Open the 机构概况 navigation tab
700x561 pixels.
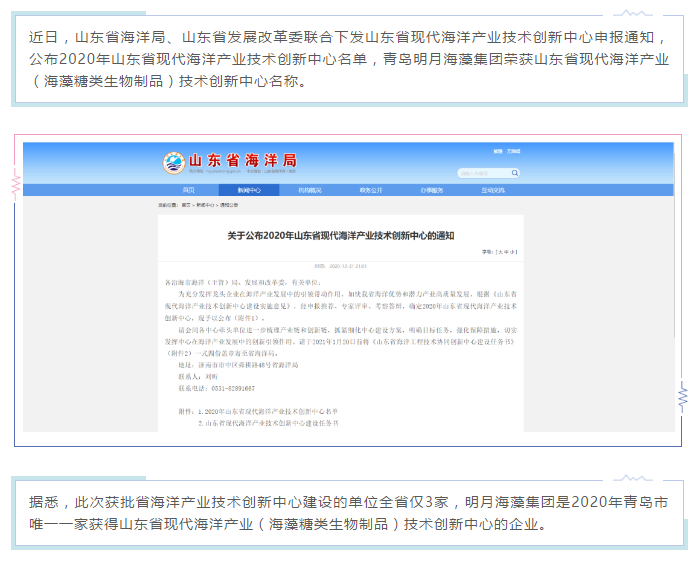click(310, 190)
